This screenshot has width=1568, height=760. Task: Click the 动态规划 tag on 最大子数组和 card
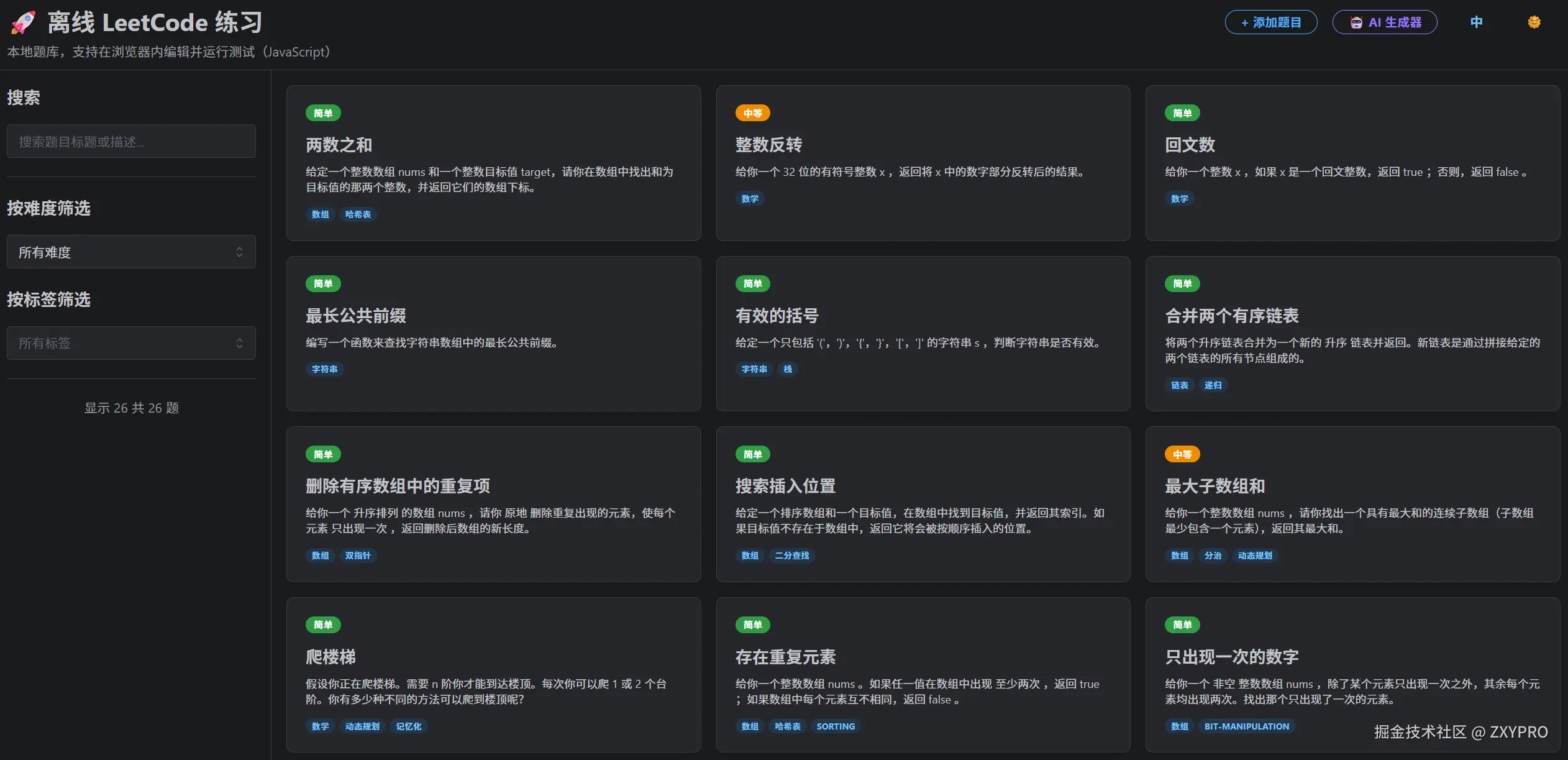[1255, 556]
